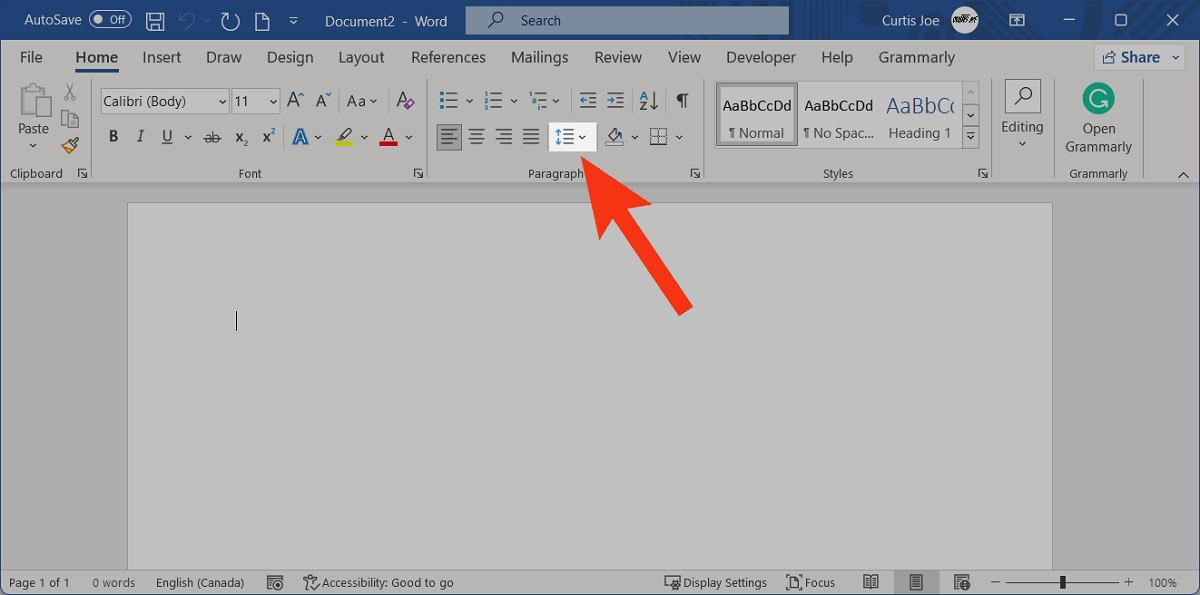Click Display Settings in status bar
Screen dimensions: 1200x595
[716, 582]
